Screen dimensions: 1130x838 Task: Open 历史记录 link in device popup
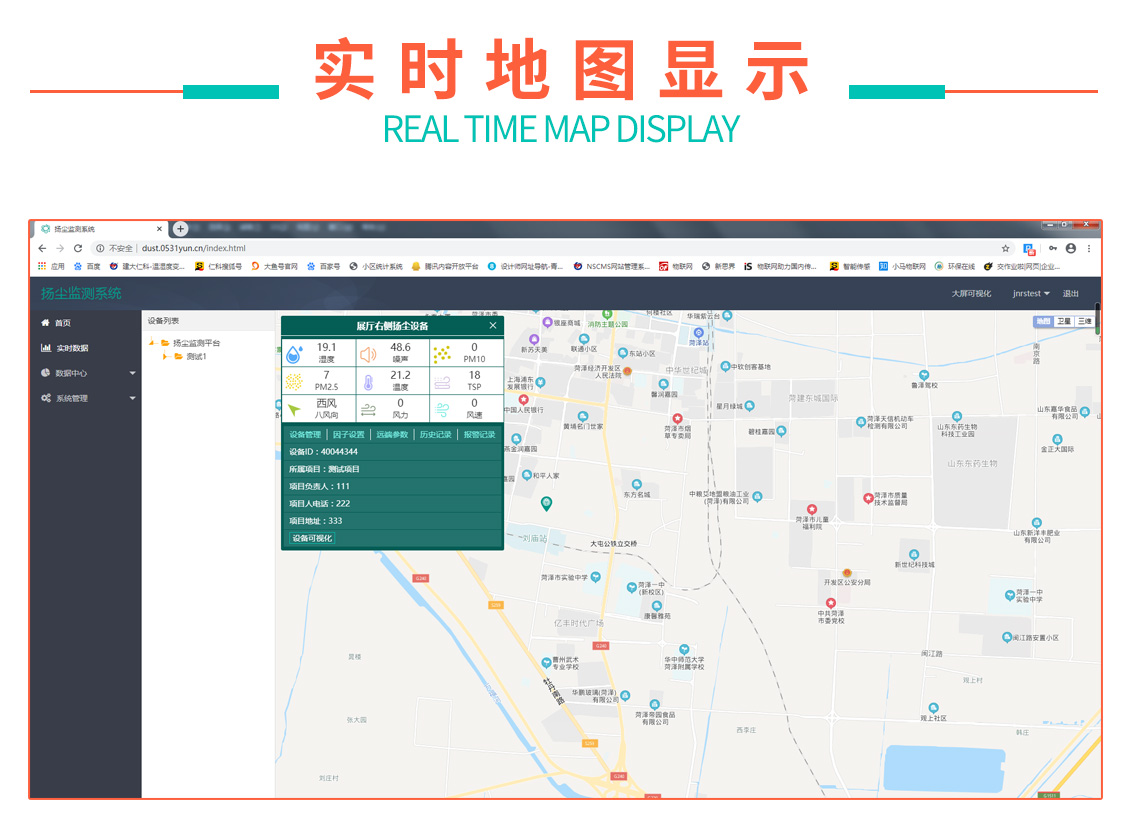[435, 435]
